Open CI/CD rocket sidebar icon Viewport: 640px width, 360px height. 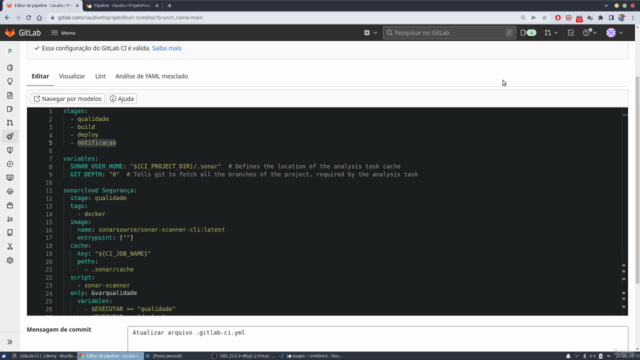point(10,136)
